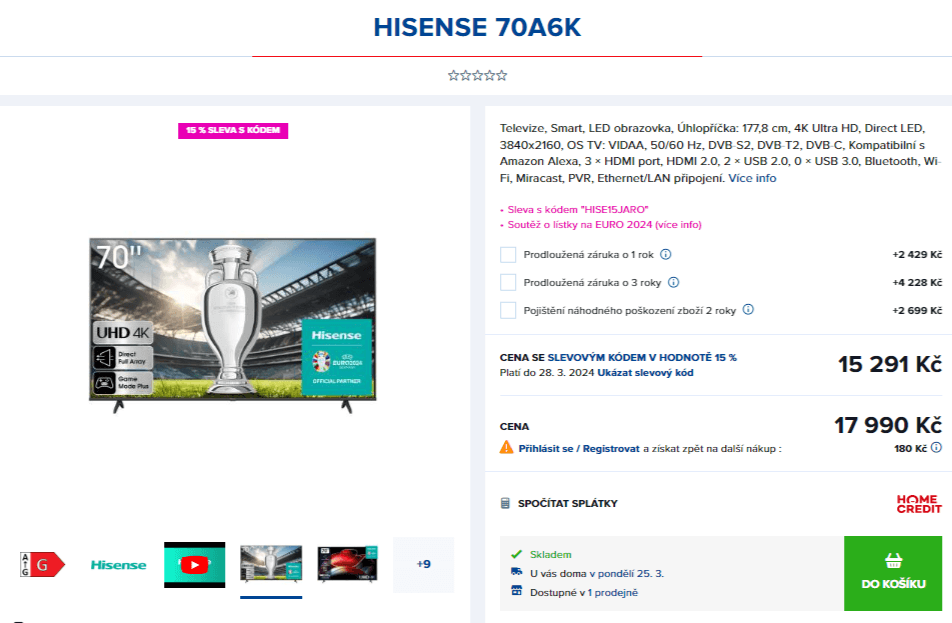This screenshot has width=952, height=623.
Task: Click the star rating row
Action: pyautogui.click(x=477, y=75)
